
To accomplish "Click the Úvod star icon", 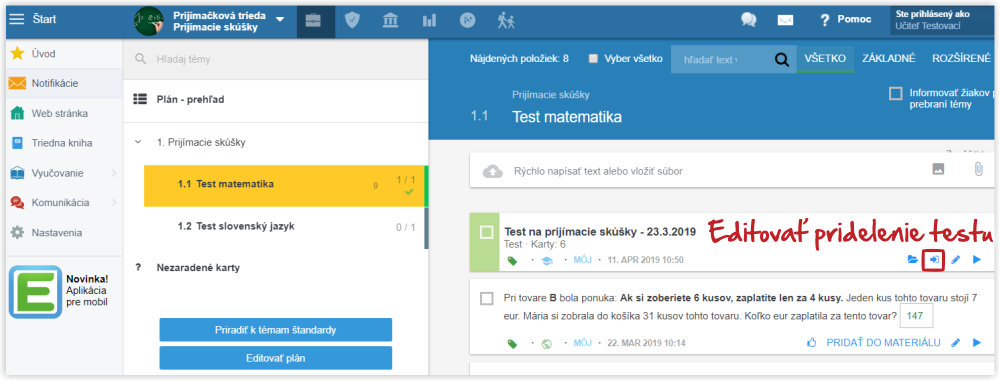I will [x=18, y=54].
